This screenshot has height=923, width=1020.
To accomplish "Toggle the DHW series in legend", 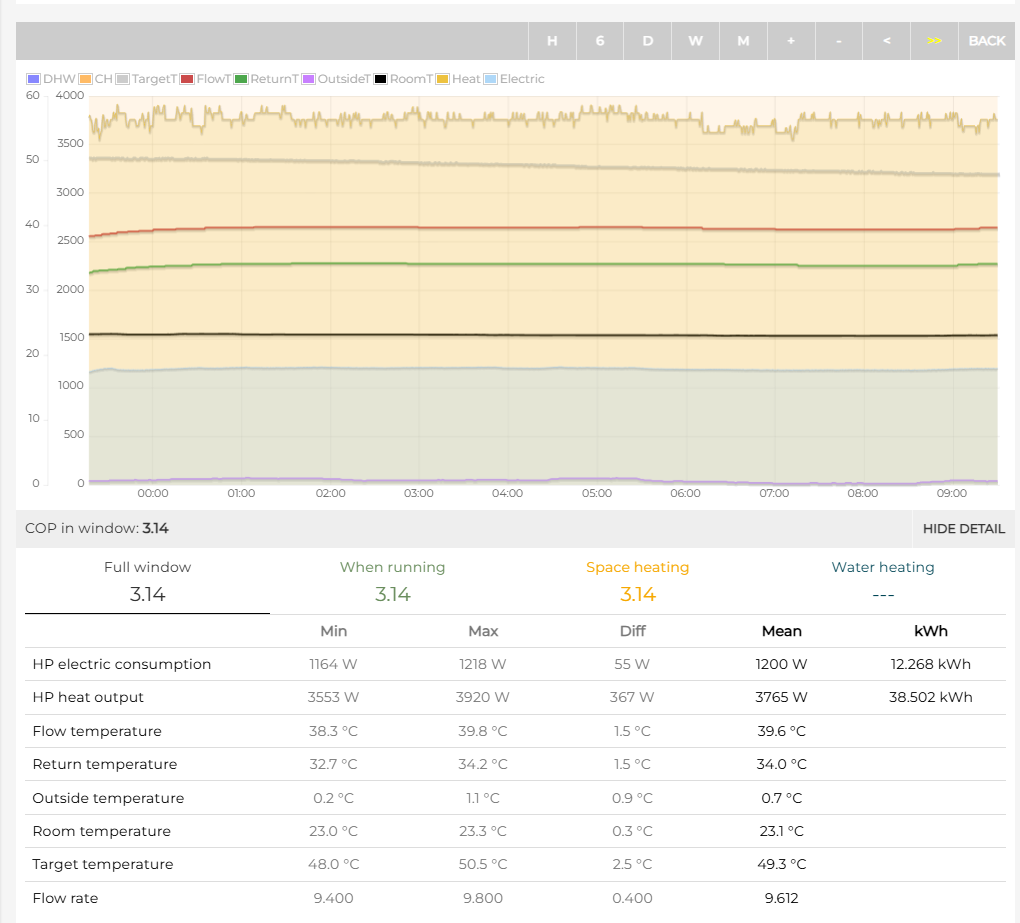I will 51,79.
